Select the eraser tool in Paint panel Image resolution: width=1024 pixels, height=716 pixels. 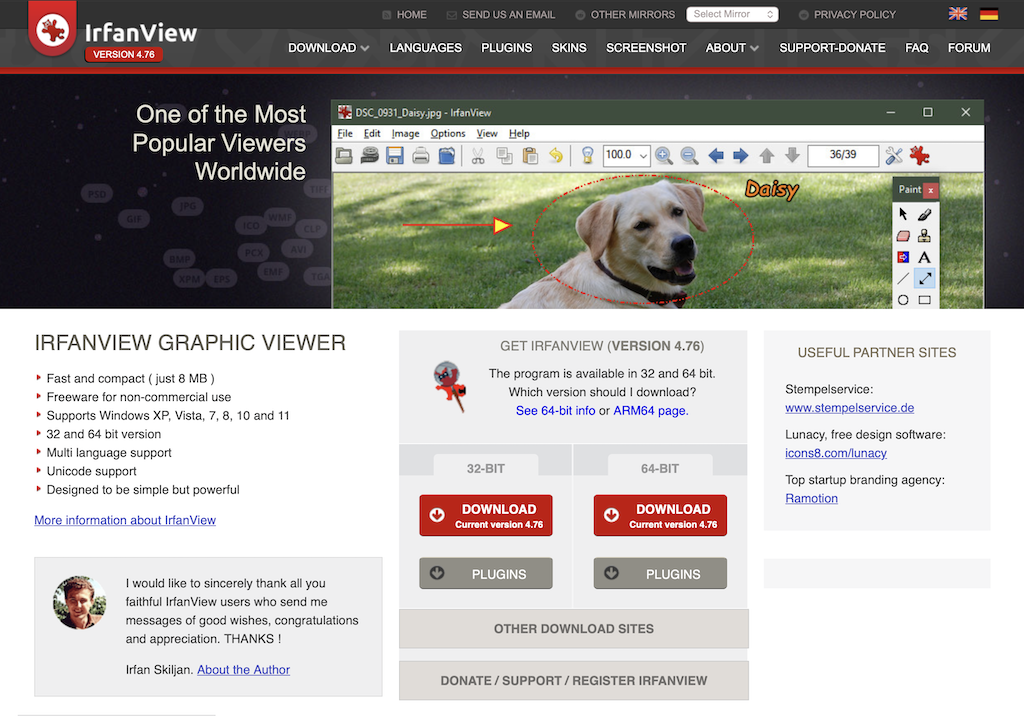click(903, 236)
